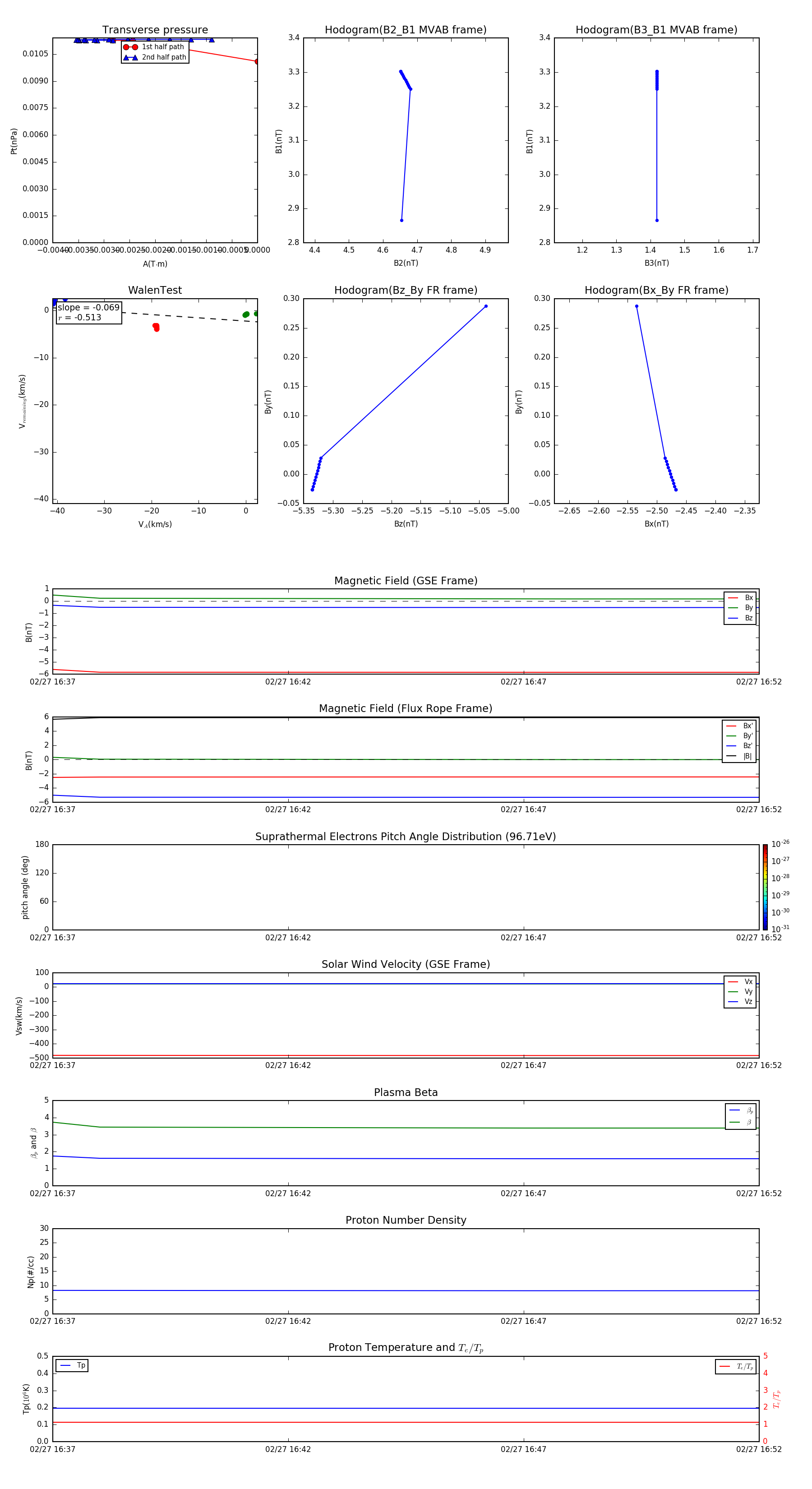Click the 'A(T·m)' x-axis label
This screenshot has width=812, height=1489.
pos(155,264)
